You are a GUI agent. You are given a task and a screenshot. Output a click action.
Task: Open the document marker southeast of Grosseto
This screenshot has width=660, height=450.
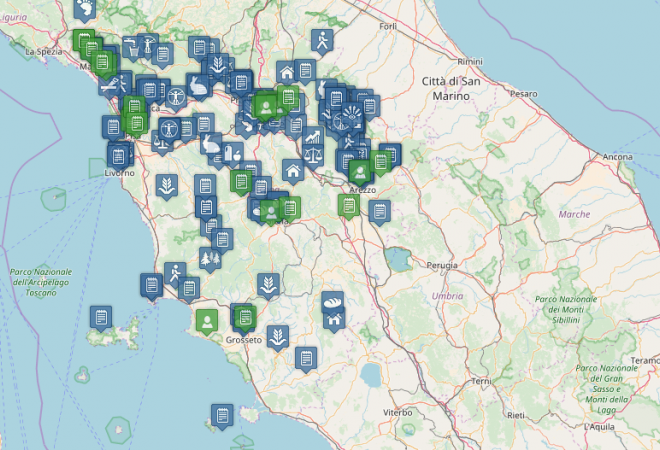tap(306, 360)
